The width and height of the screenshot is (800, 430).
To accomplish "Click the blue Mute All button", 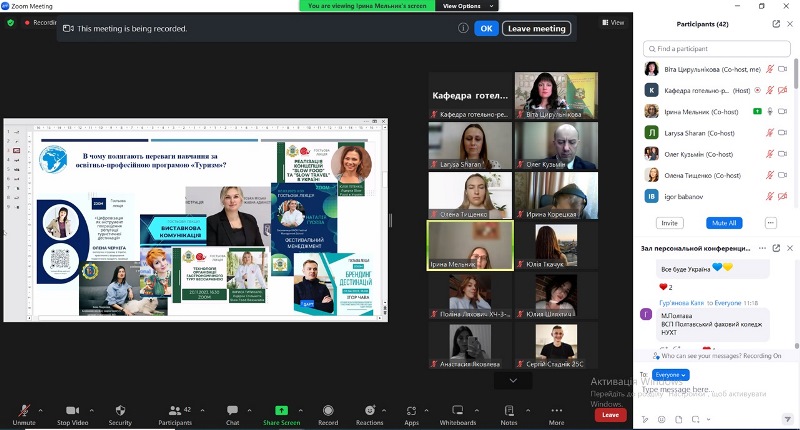I will click(x=724, y=223).
